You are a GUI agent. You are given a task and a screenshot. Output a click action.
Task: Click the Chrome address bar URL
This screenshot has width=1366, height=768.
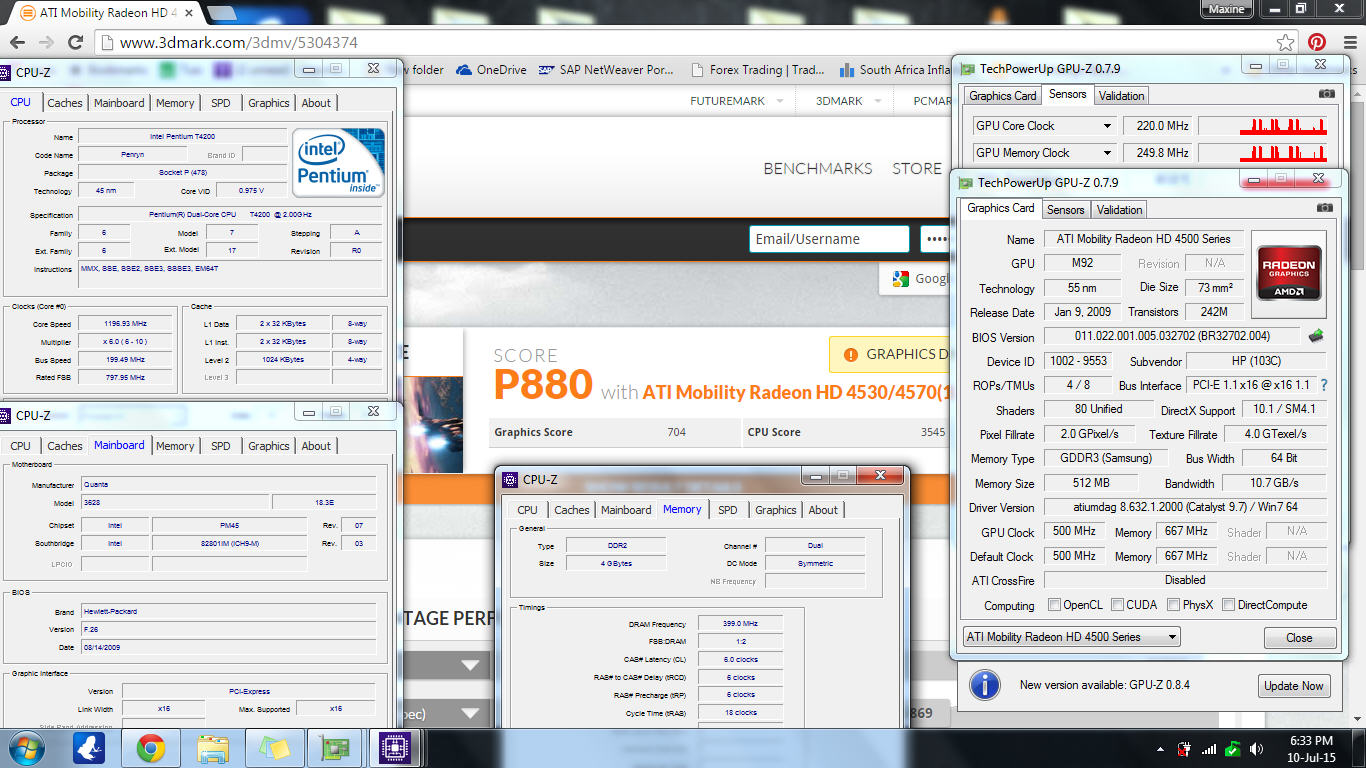(x=238, y=43)
